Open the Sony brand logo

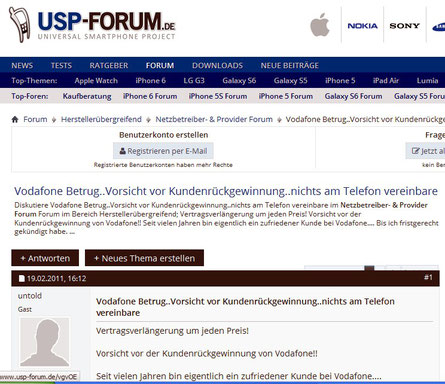405,26
